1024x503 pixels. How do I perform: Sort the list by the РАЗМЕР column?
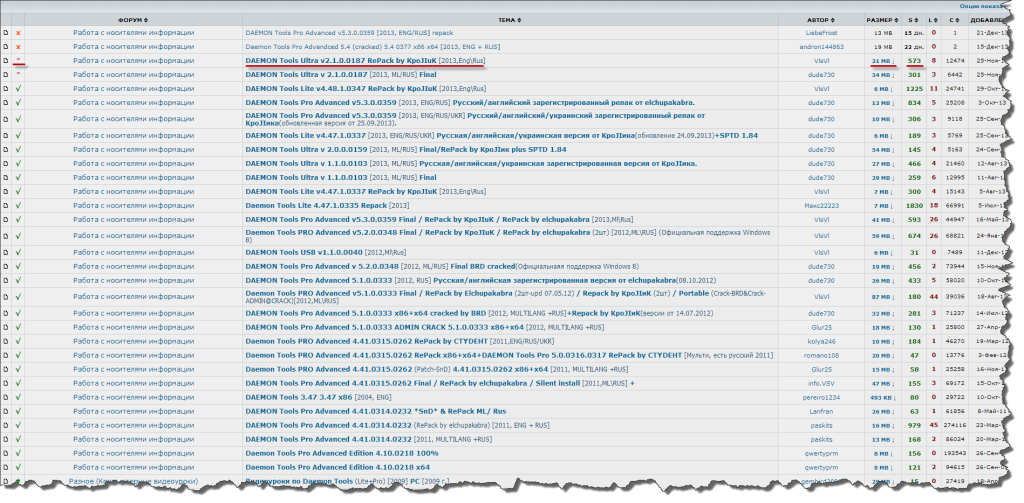pyautogui.click(x=883, y=20)
